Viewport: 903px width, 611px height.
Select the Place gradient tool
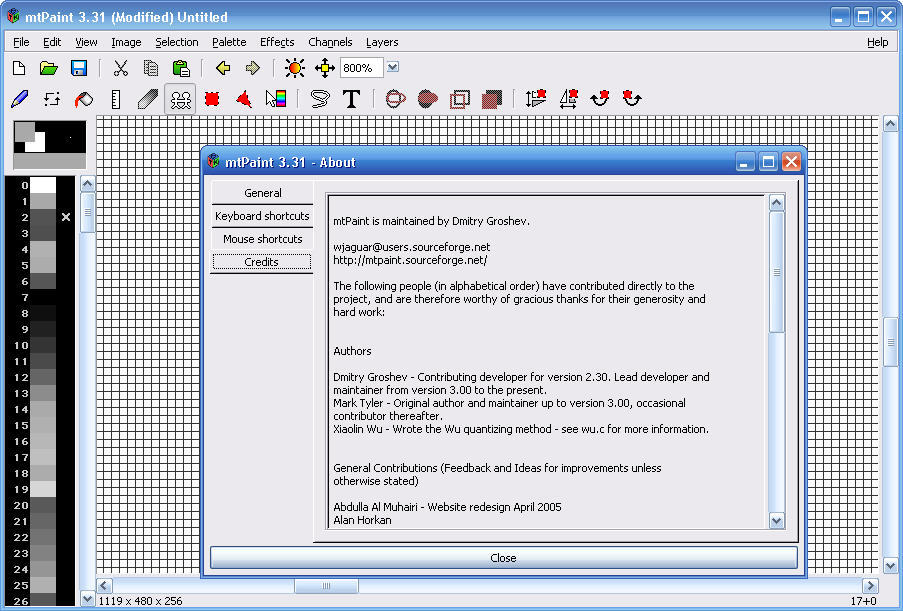coord(276,99)
